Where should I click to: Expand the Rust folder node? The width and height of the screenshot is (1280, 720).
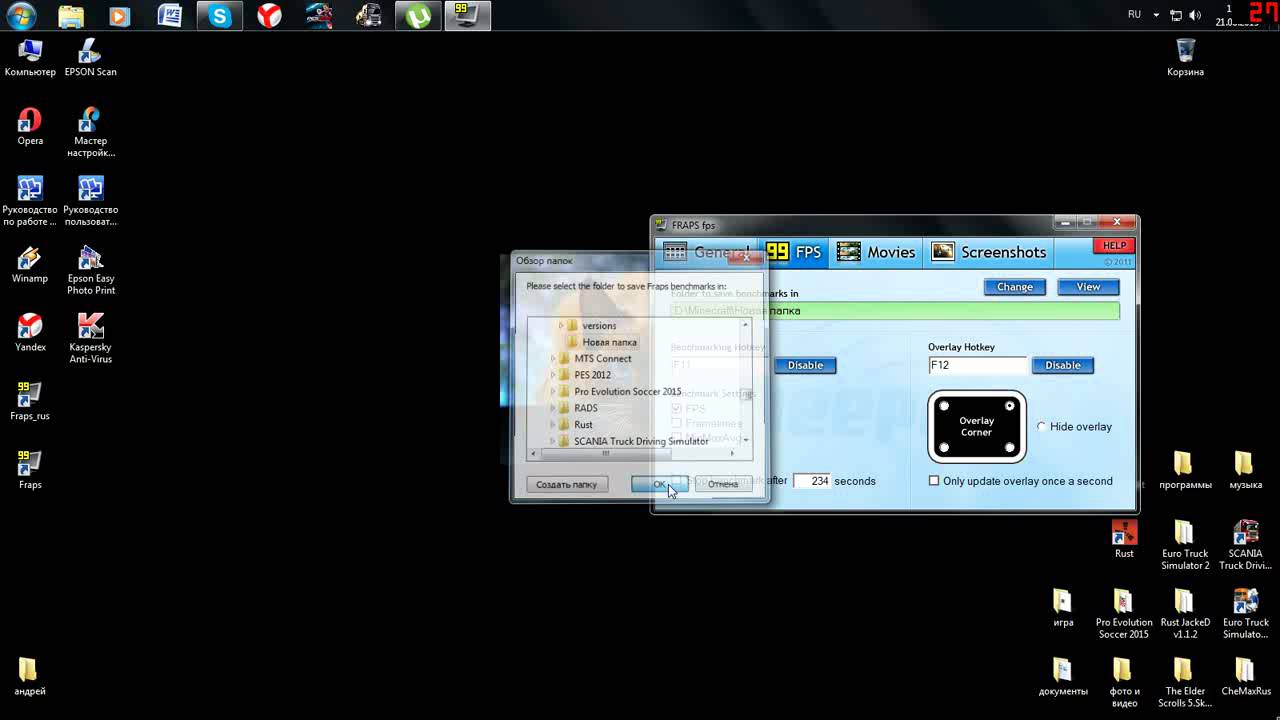point(553,425)
